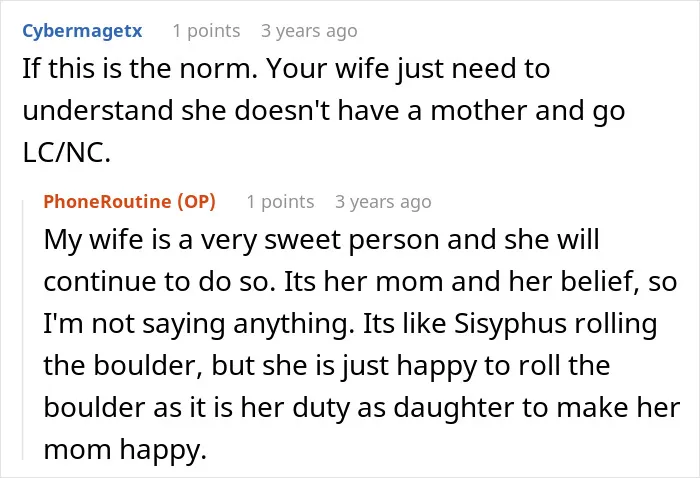
Task: Click the timestamp on Cybermagetx's comment
Action: click(309, 31)
